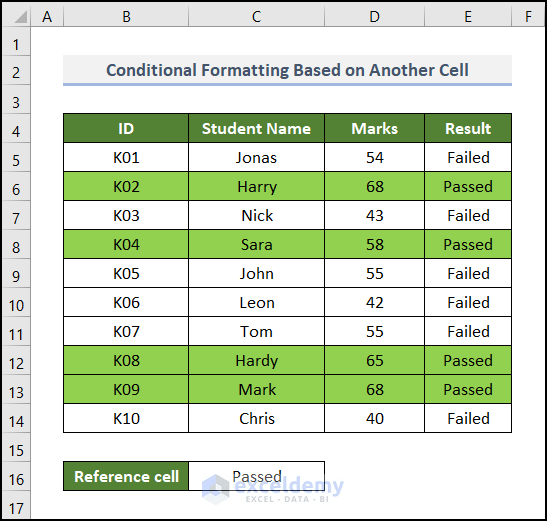547x521 pixels.
Task: Select row 8 header
Action: coord(16,244)
